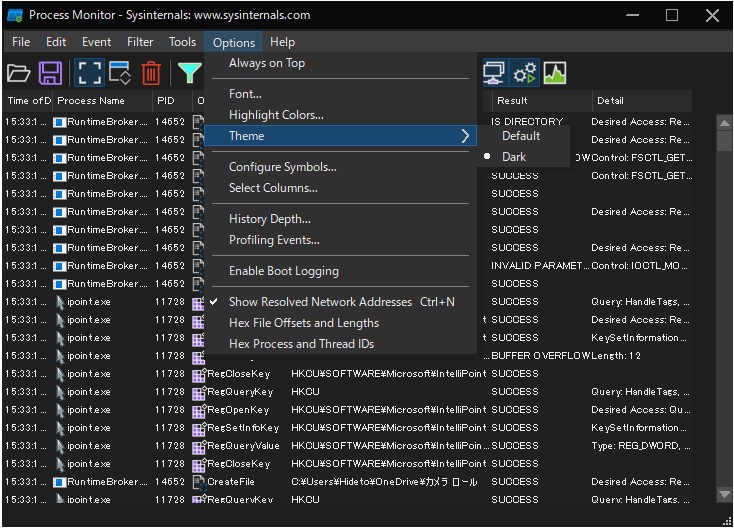This screenshot has height=528, width=734.
Task: Click the Save floppy disk icon
Action: click(x=50, y=73)
